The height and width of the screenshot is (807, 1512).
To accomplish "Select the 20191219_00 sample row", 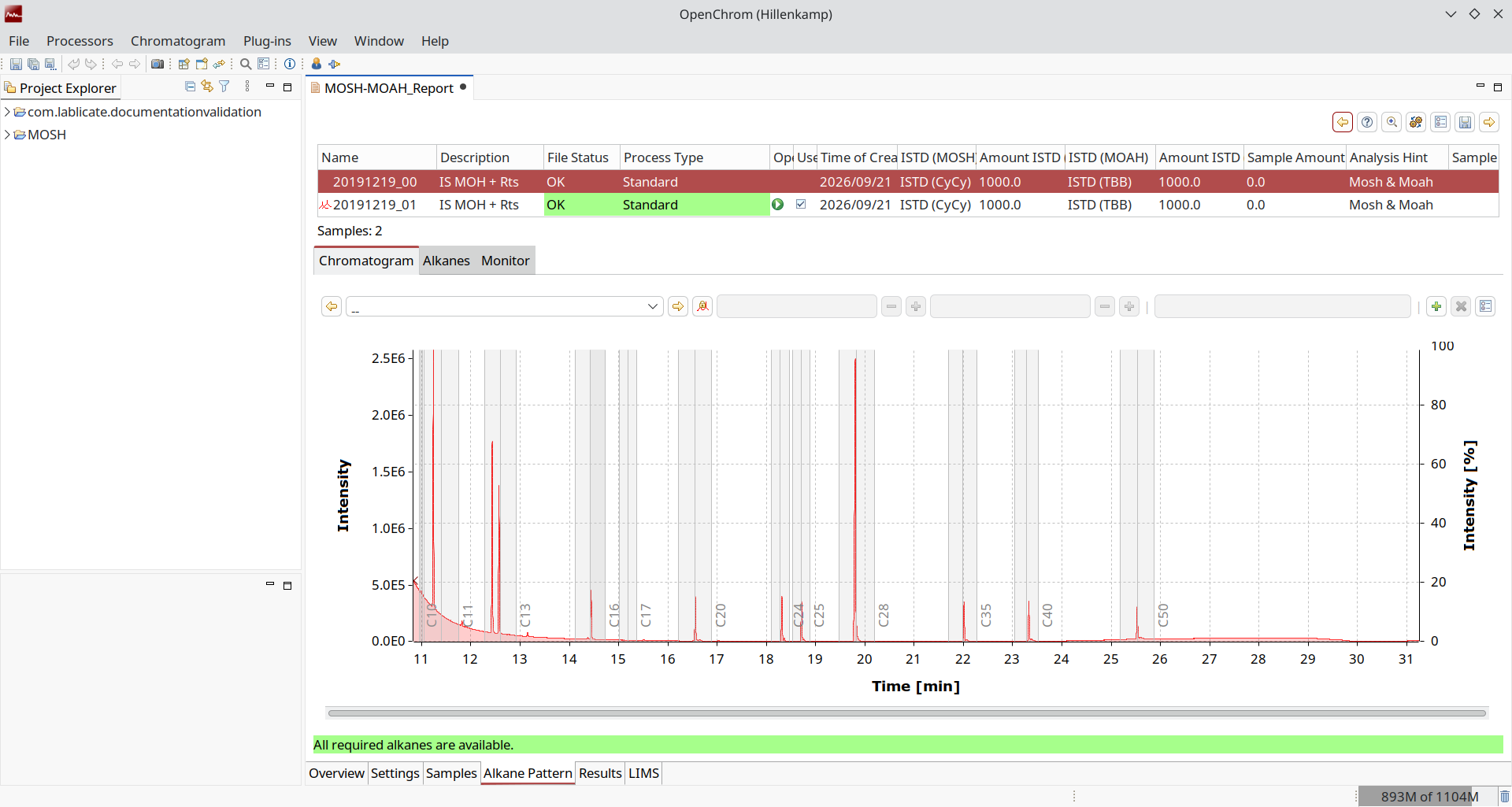I will pos(908,182).
